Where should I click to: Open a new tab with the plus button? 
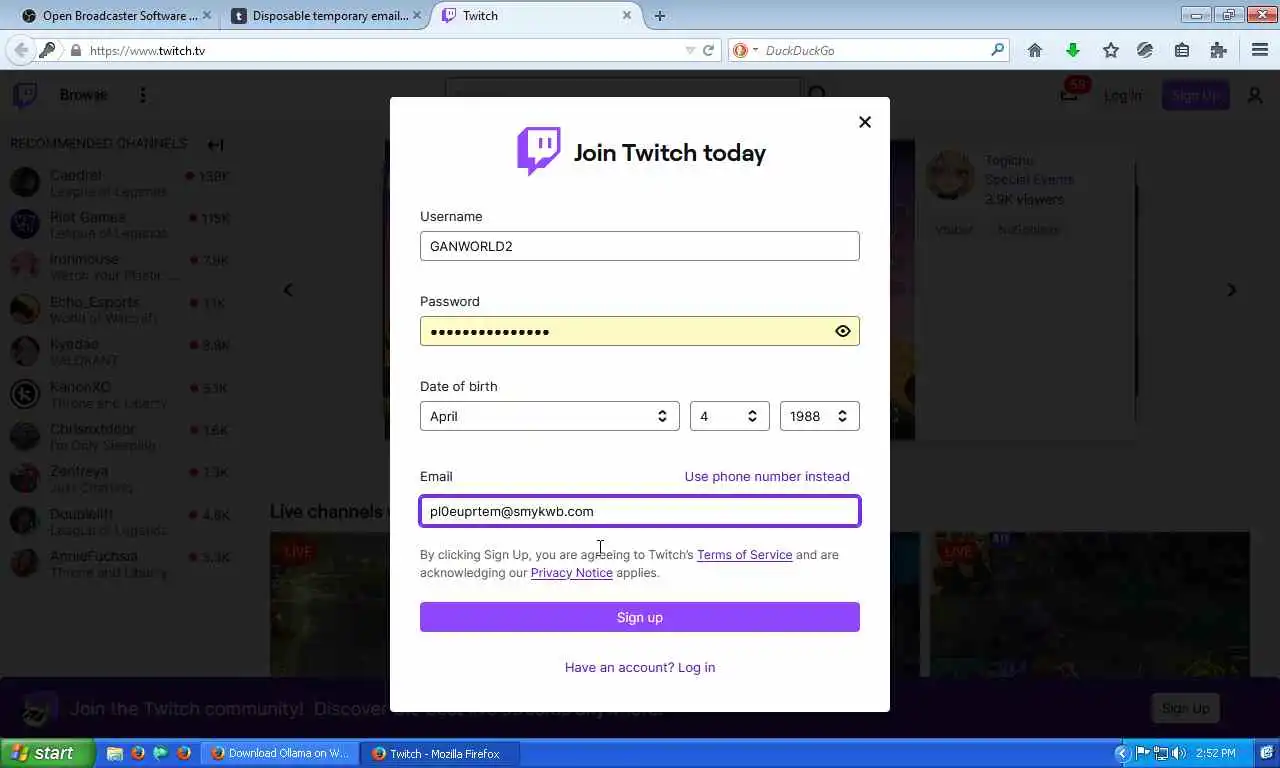659,15
